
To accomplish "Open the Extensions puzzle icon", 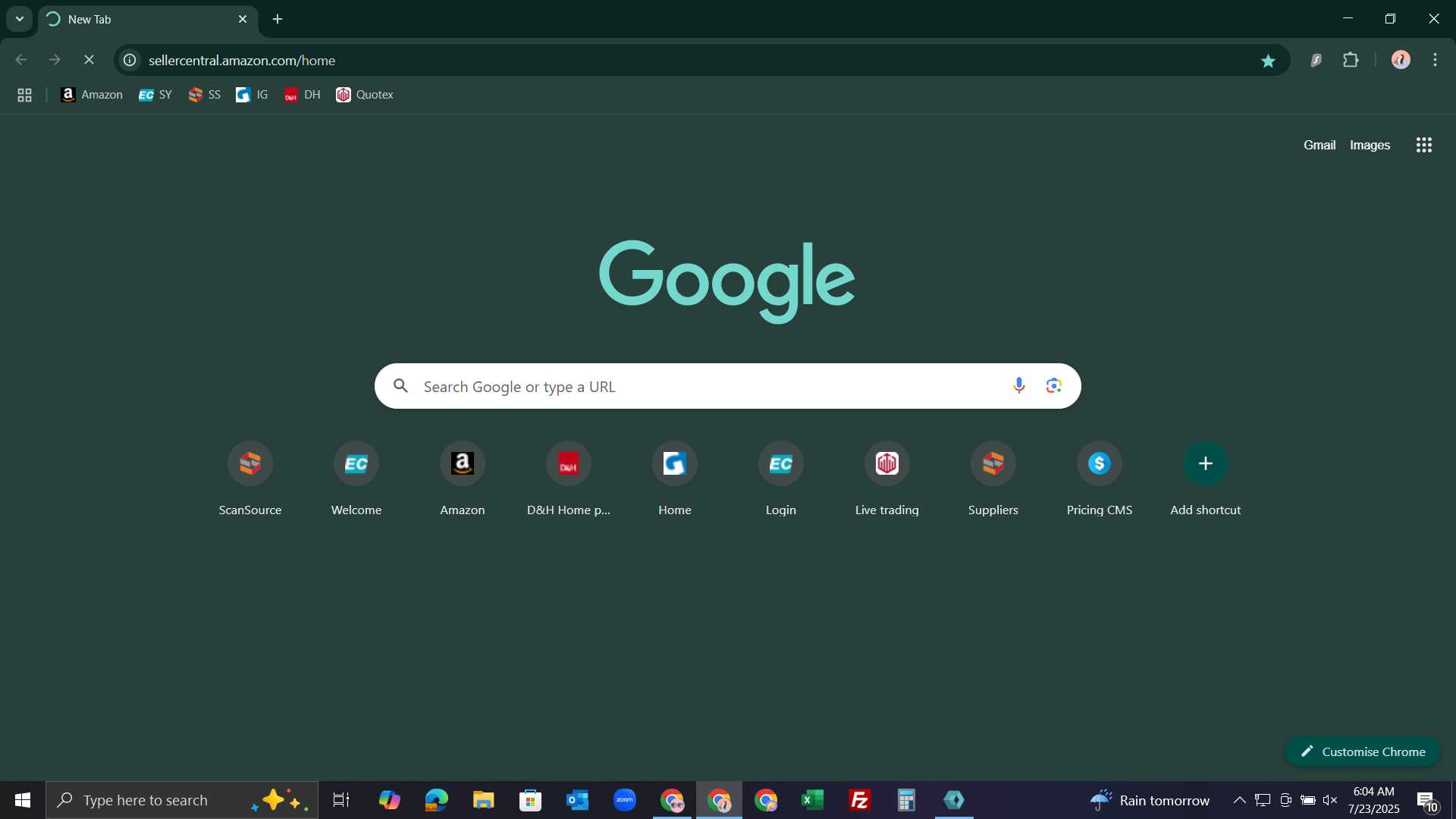I will point(1351,60).
